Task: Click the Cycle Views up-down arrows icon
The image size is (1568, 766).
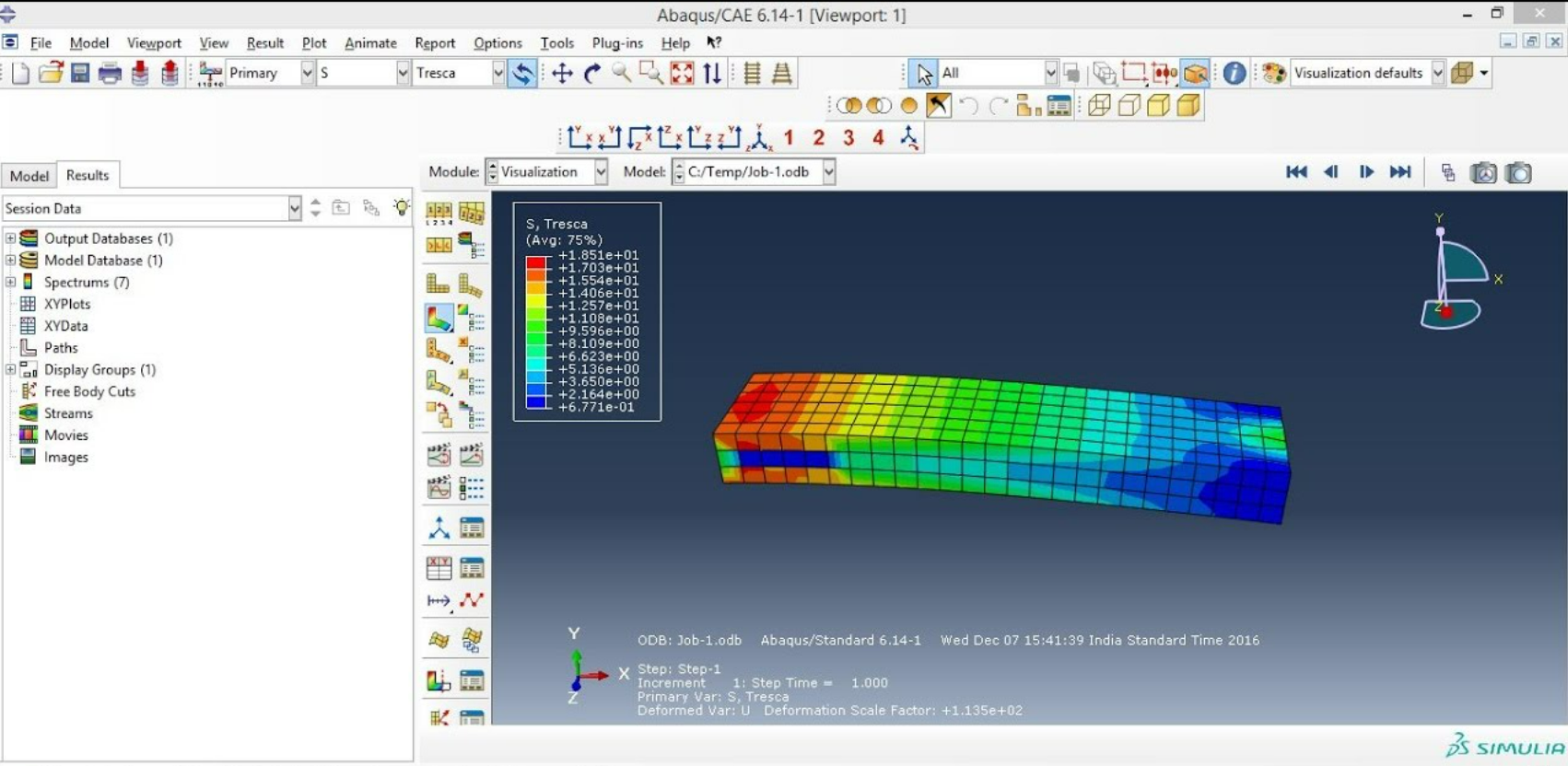Action: tap(712, 73)
